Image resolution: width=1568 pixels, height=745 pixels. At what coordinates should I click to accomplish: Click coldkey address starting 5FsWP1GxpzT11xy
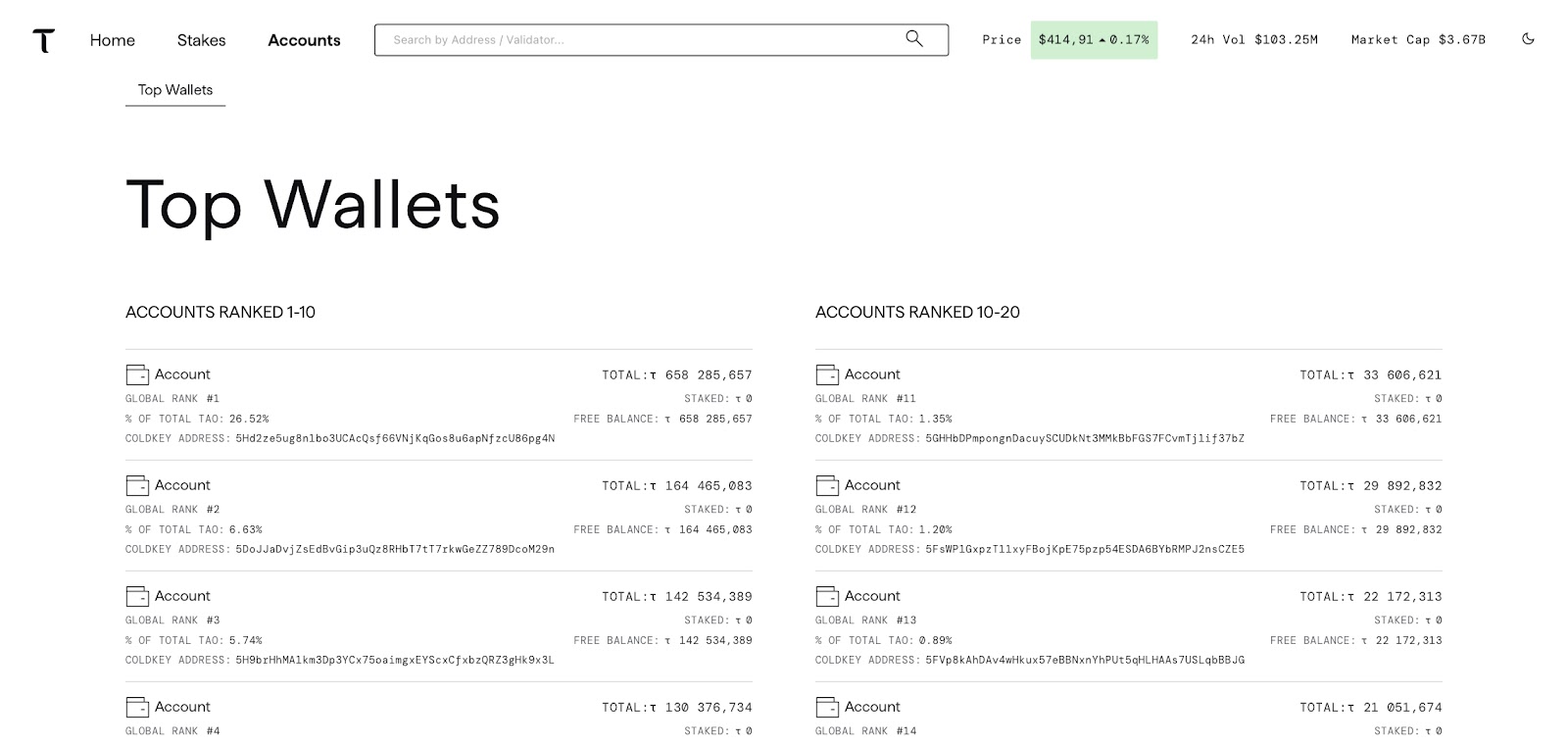(1085, 549)
